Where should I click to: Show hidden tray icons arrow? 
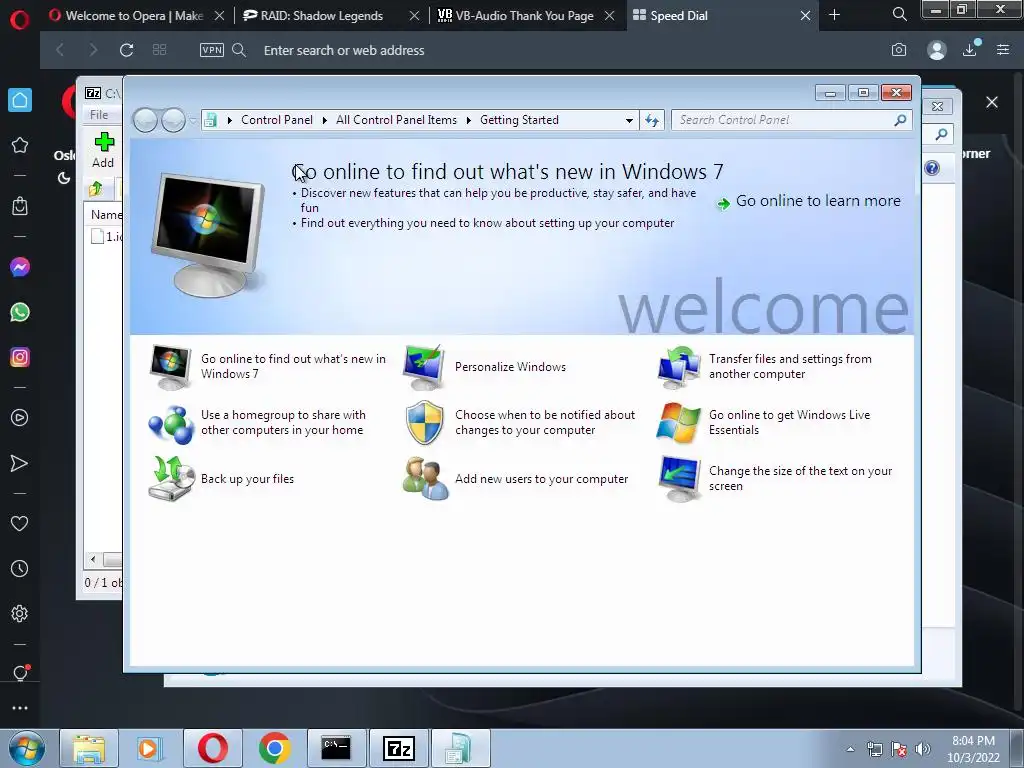(x=850, y=749)
